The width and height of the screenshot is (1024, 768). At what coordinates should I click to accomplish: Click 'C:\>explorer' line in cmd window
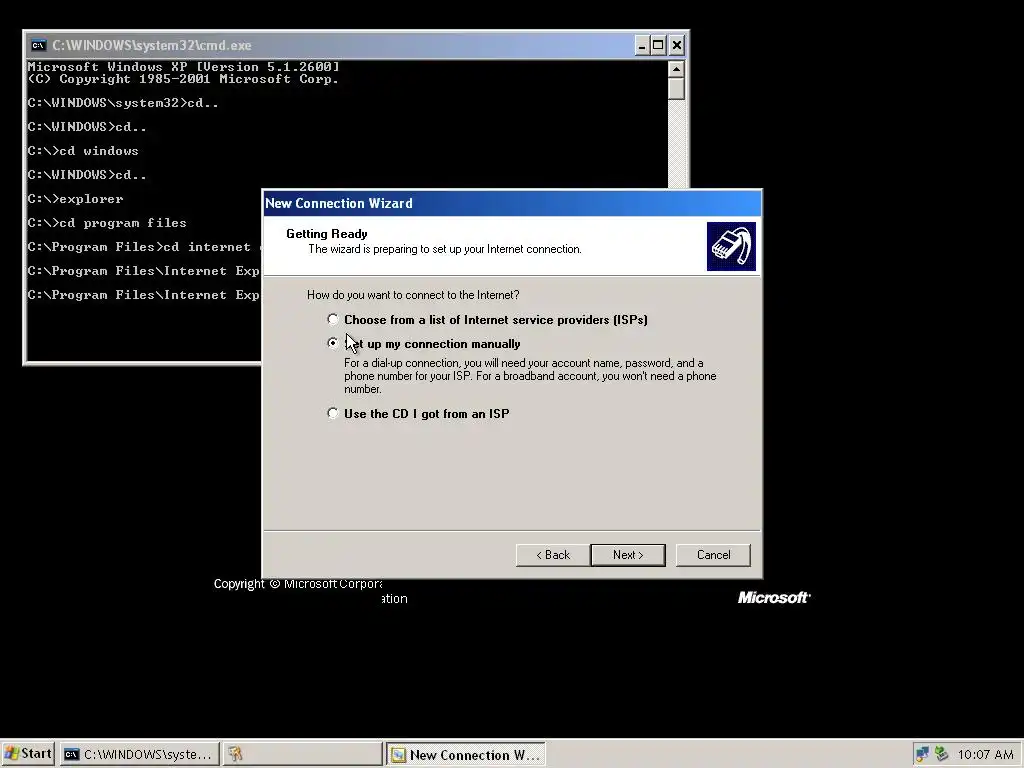pos(75,199)
